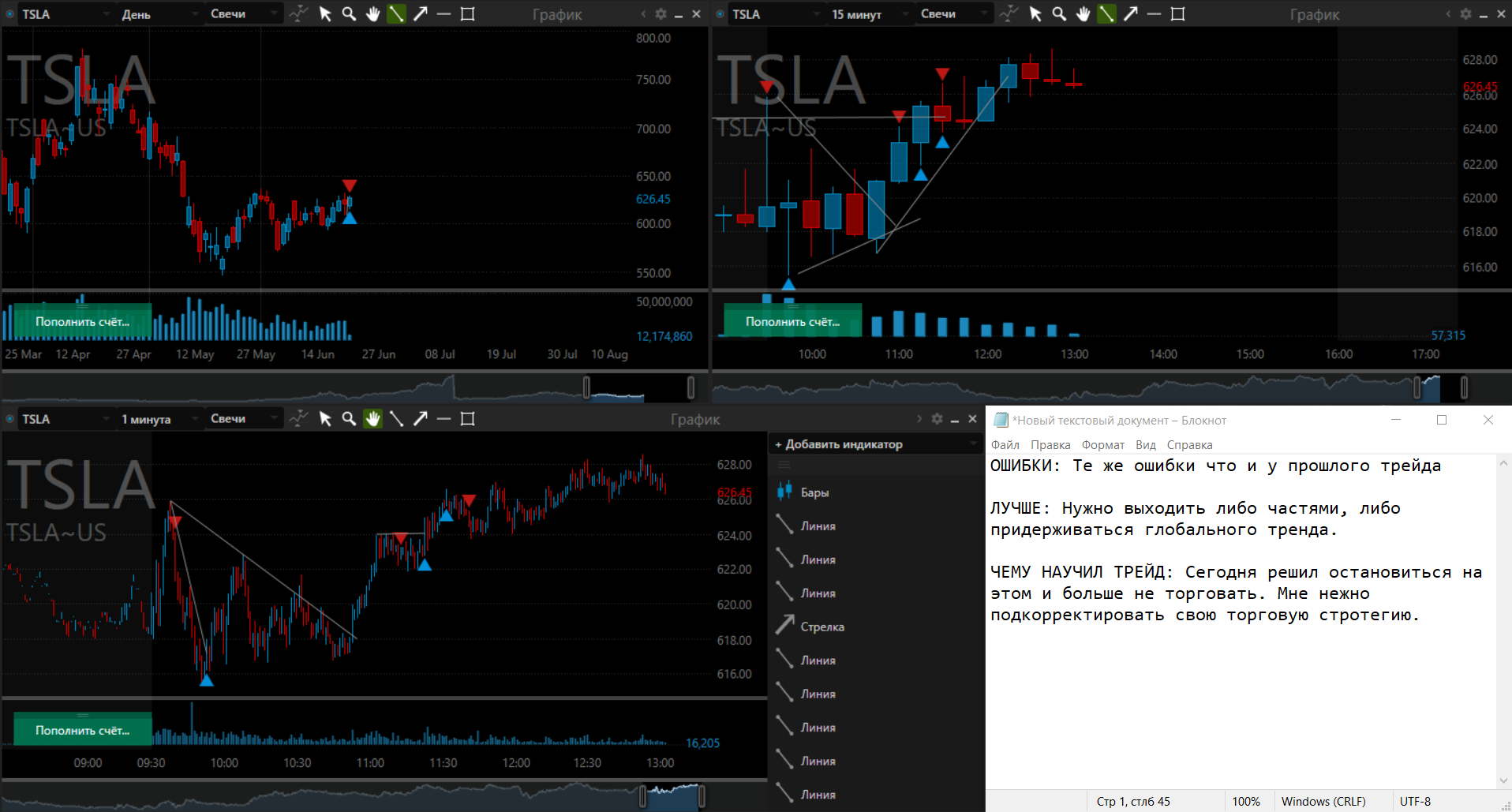Expand the Добавить индикатор dropdown
This screenshot has width=1512, height=812.
(x=875, y=444)
